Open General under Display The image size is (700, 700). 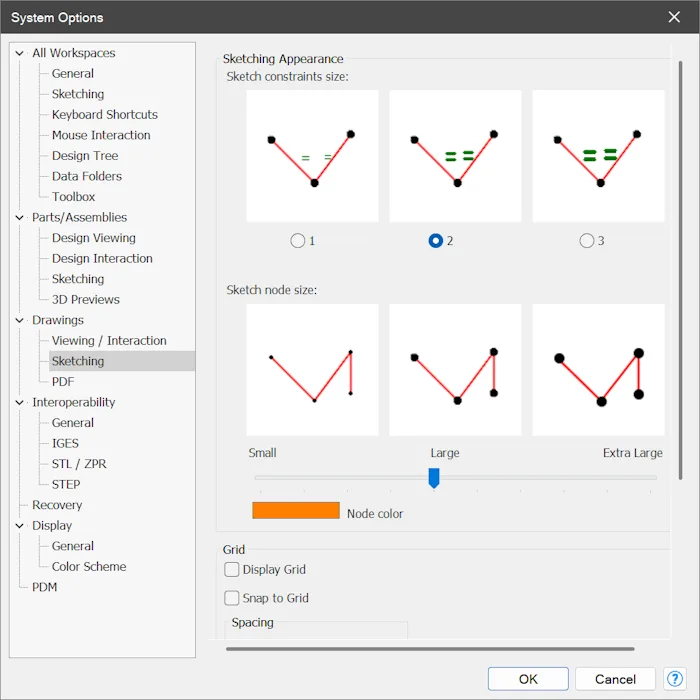click(x=73, y=546)
